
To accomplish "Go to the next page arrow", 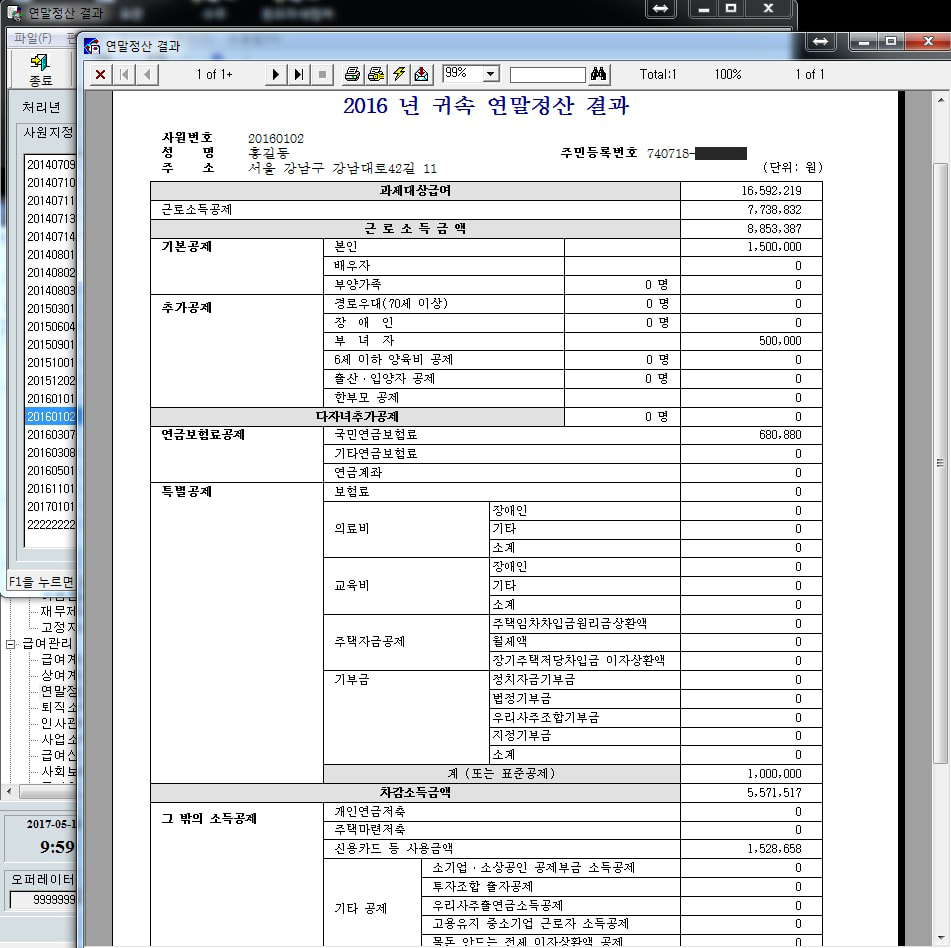I will (276, 74).
